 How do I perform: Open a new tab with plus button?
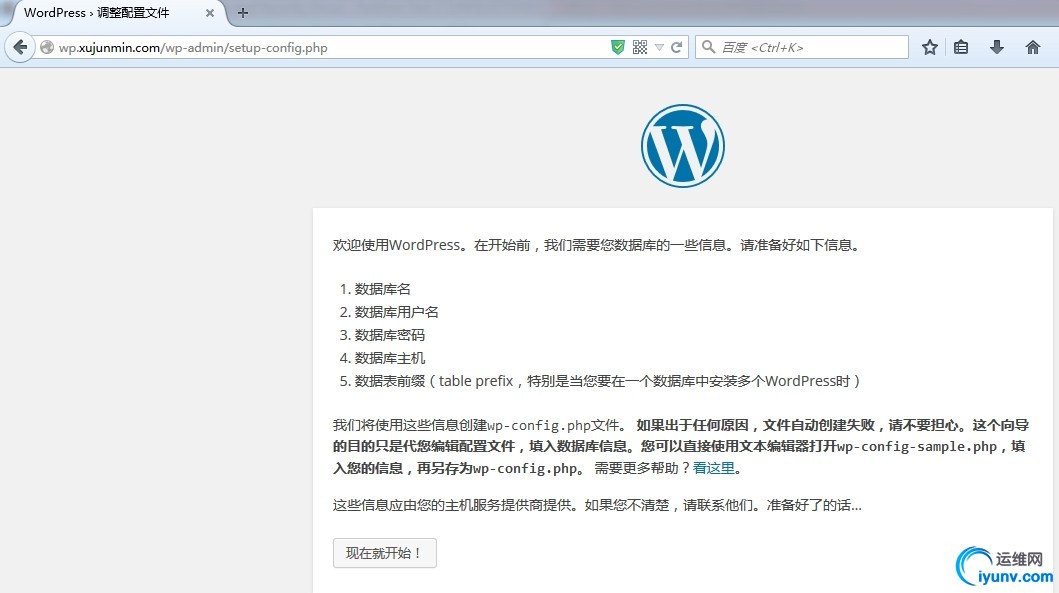pyautogui.click(x=243, y=13)
